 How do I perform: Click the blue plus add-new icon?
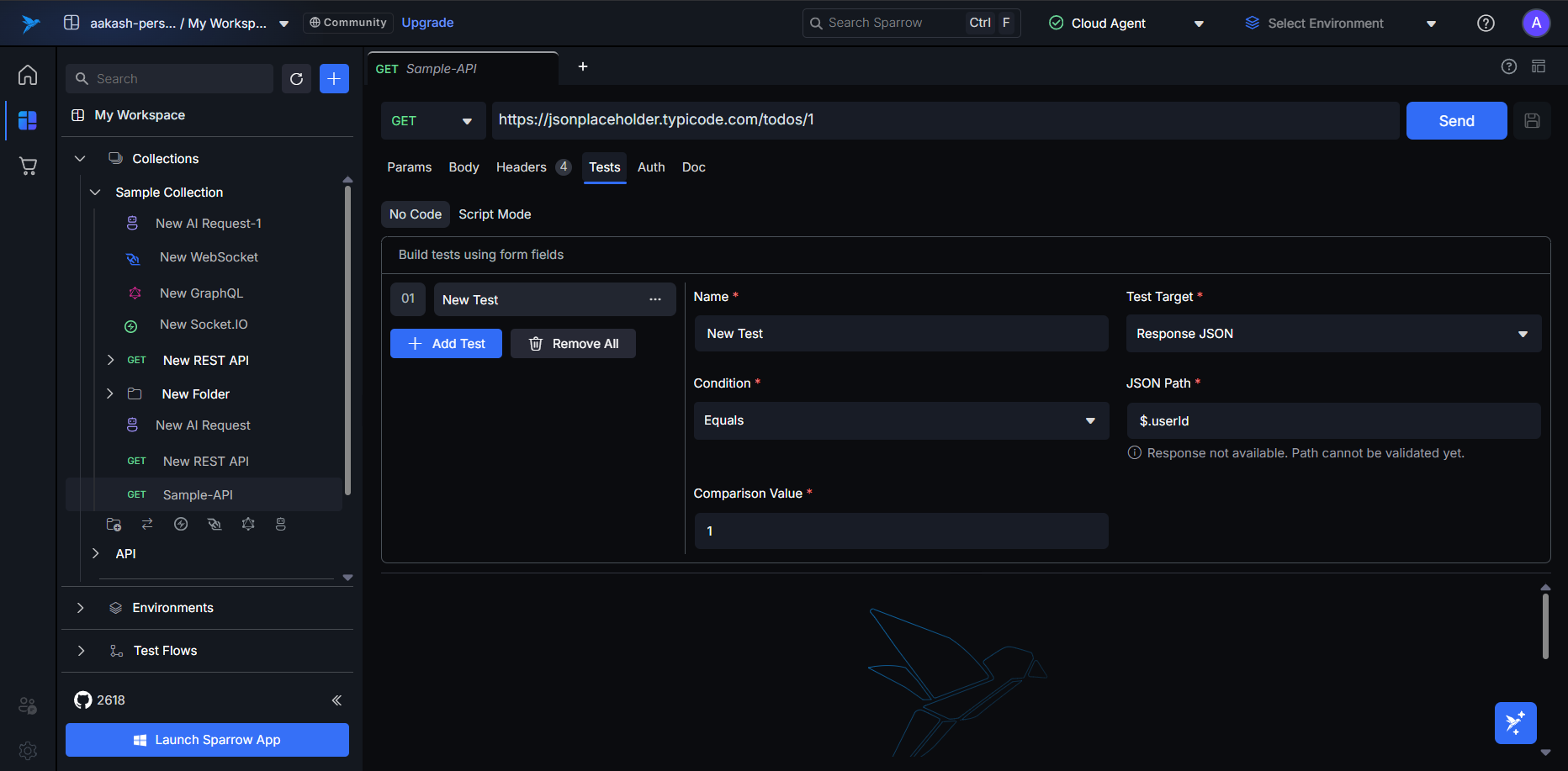(x=334, y=79)
